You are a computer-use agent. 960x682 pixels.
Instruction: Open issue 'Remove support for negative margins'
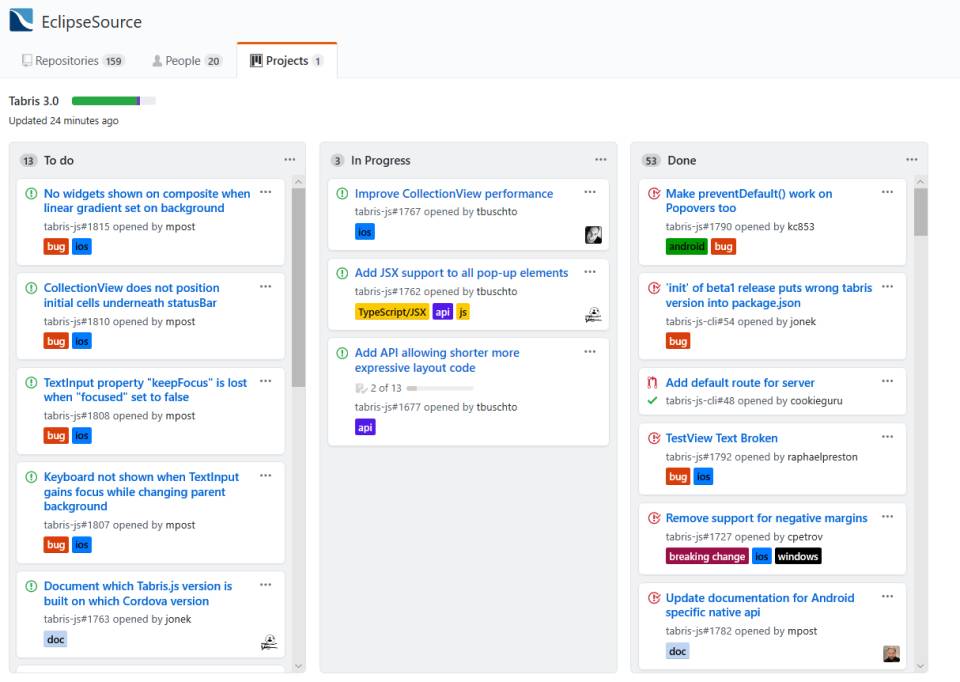click(766, 518)
